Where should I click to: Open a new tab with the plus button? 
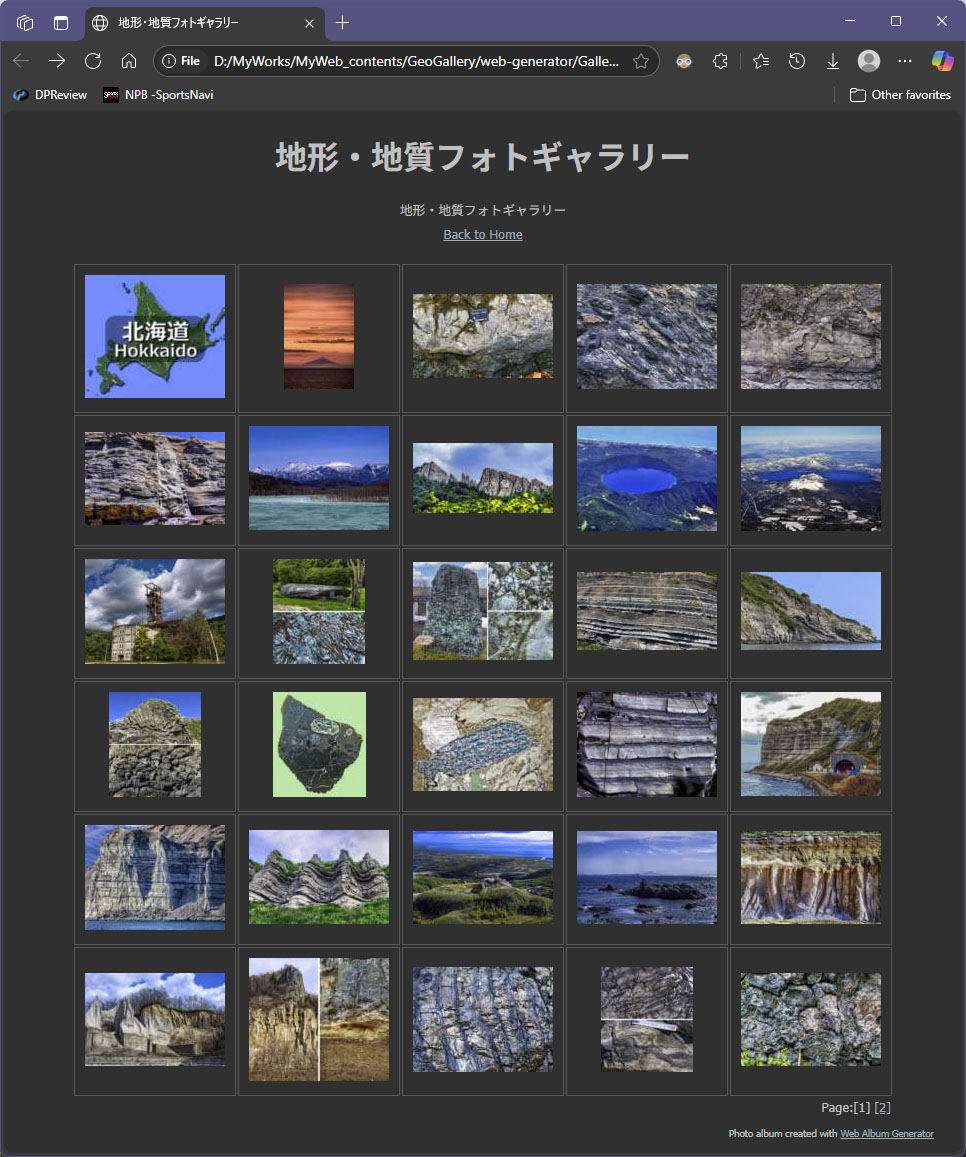pyautogui.click(x=342, y=23)
